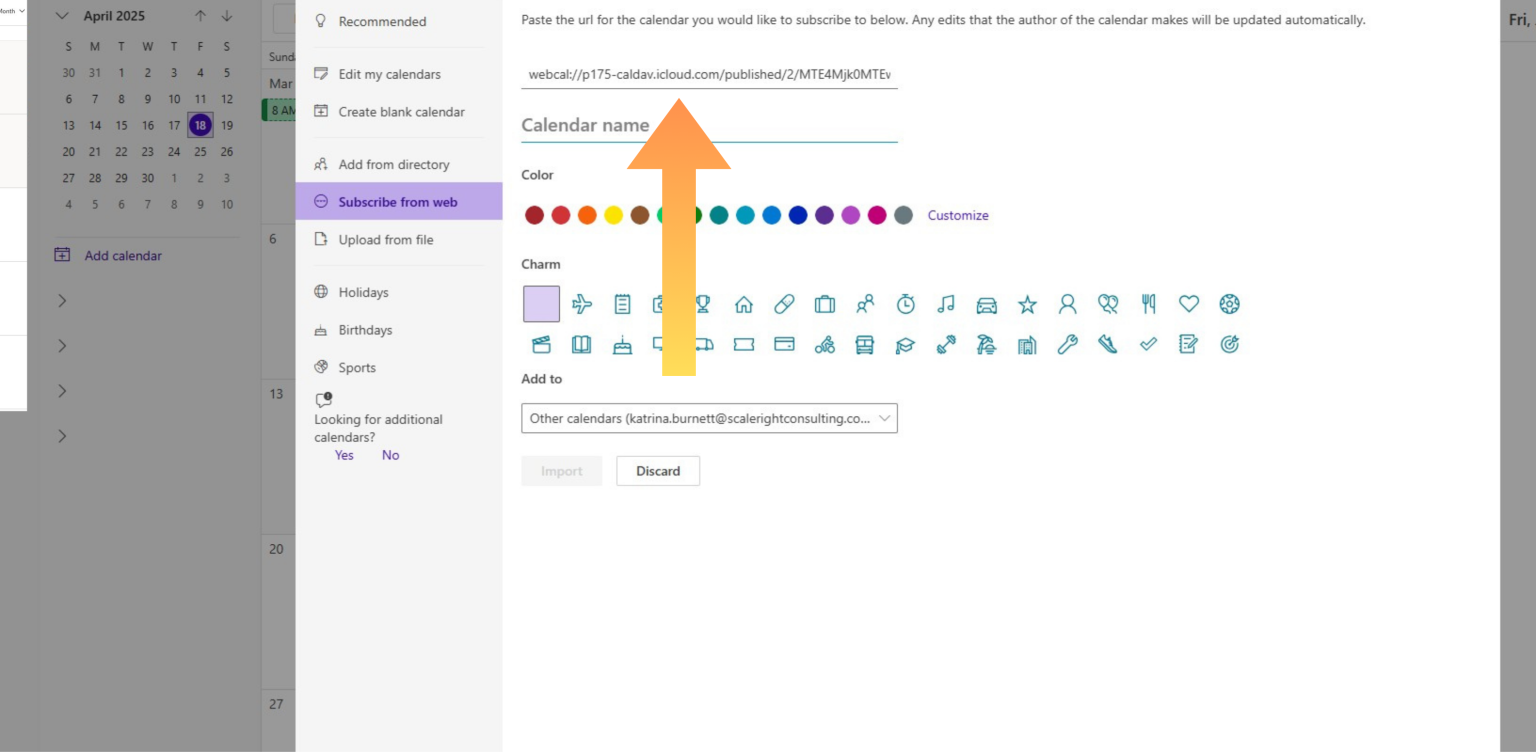Open the Recommended calendars section
This screenshot has width=1536, height=752.
coord(399,21)
